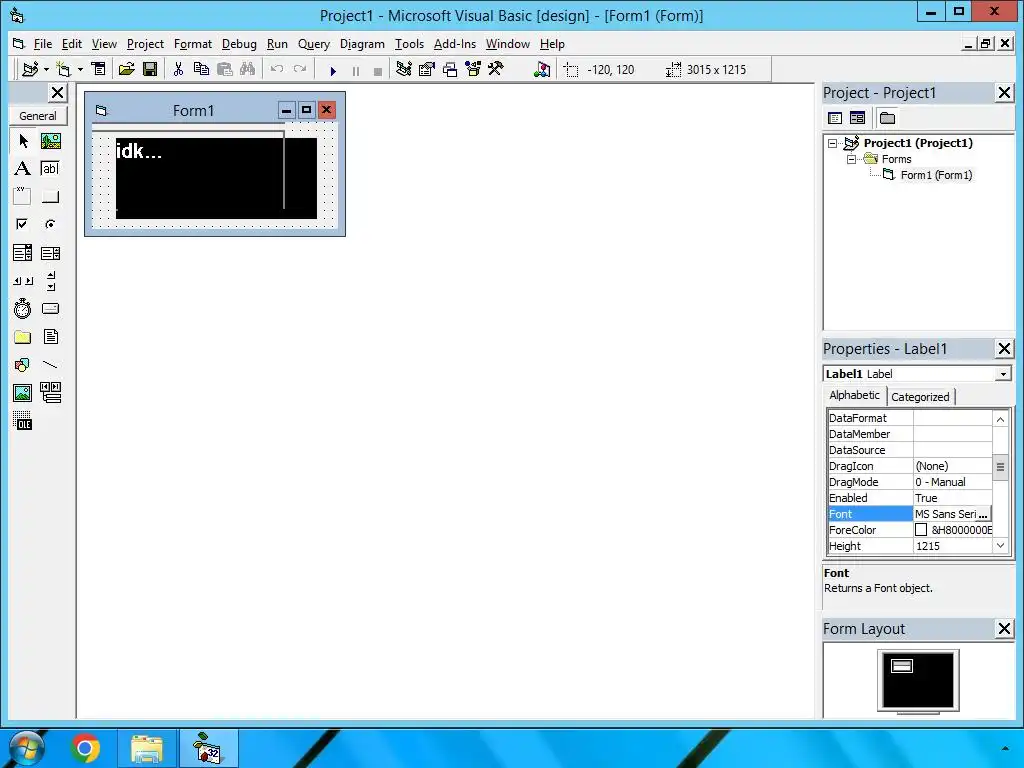This screenshot has width=1024, height=768.
Task: Open the Debug menu
Action: click(x=239, y=44)
